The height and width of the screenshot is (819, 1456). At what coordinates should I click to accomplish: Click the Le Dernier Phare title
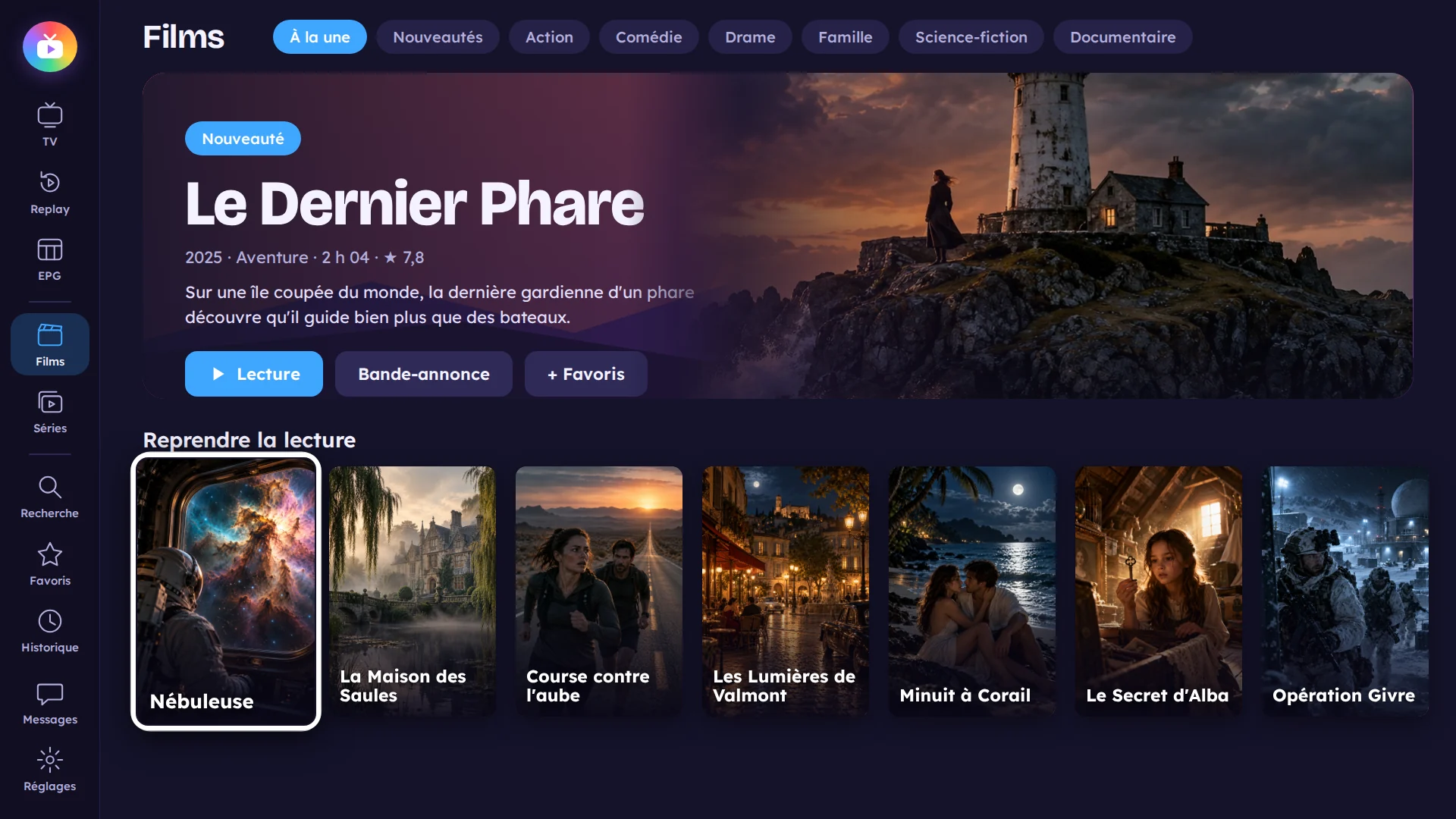(415, 204)
